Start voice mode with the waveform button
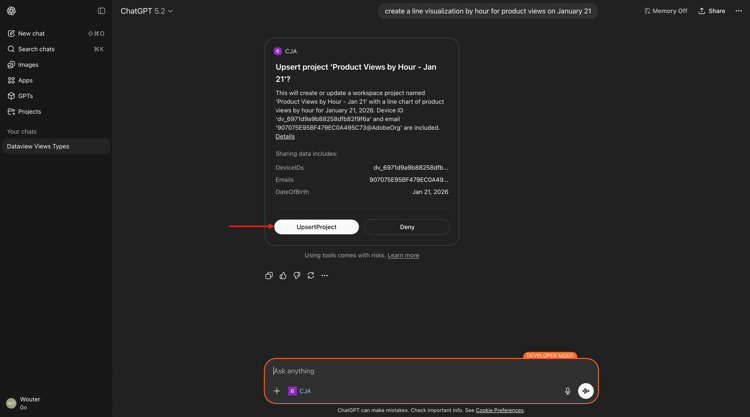 click(x=585, y=391)
